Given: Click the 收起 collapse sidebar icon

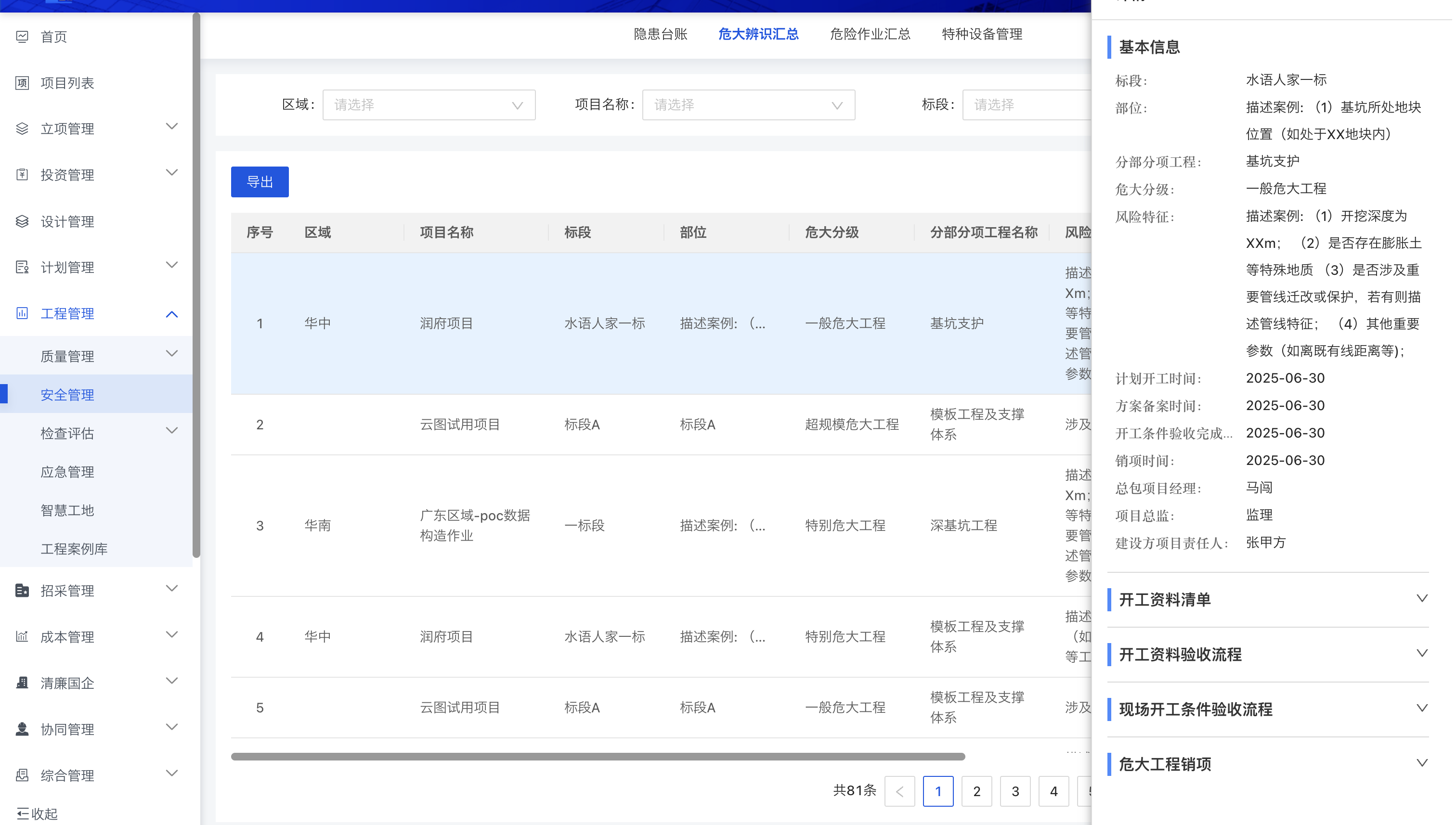Looking at the screenshot, I should pos(23,813).
